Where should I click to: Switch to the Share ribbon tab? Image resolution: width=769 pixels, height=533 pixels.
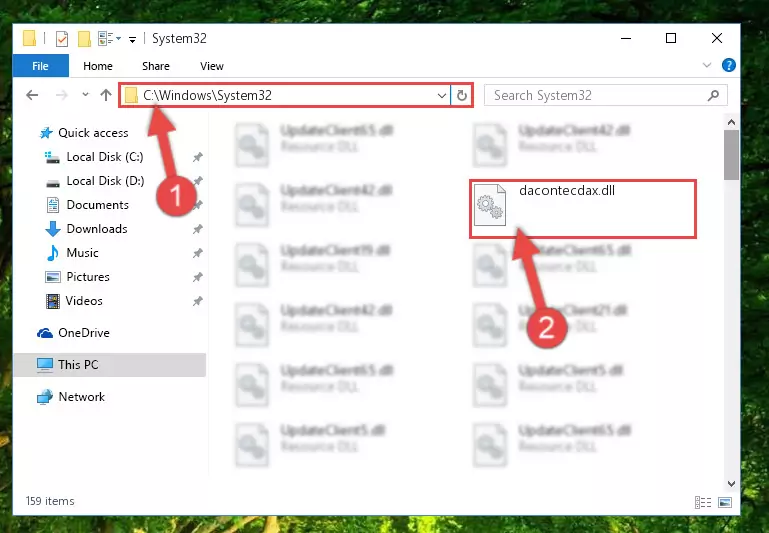(x=156, y=66)
